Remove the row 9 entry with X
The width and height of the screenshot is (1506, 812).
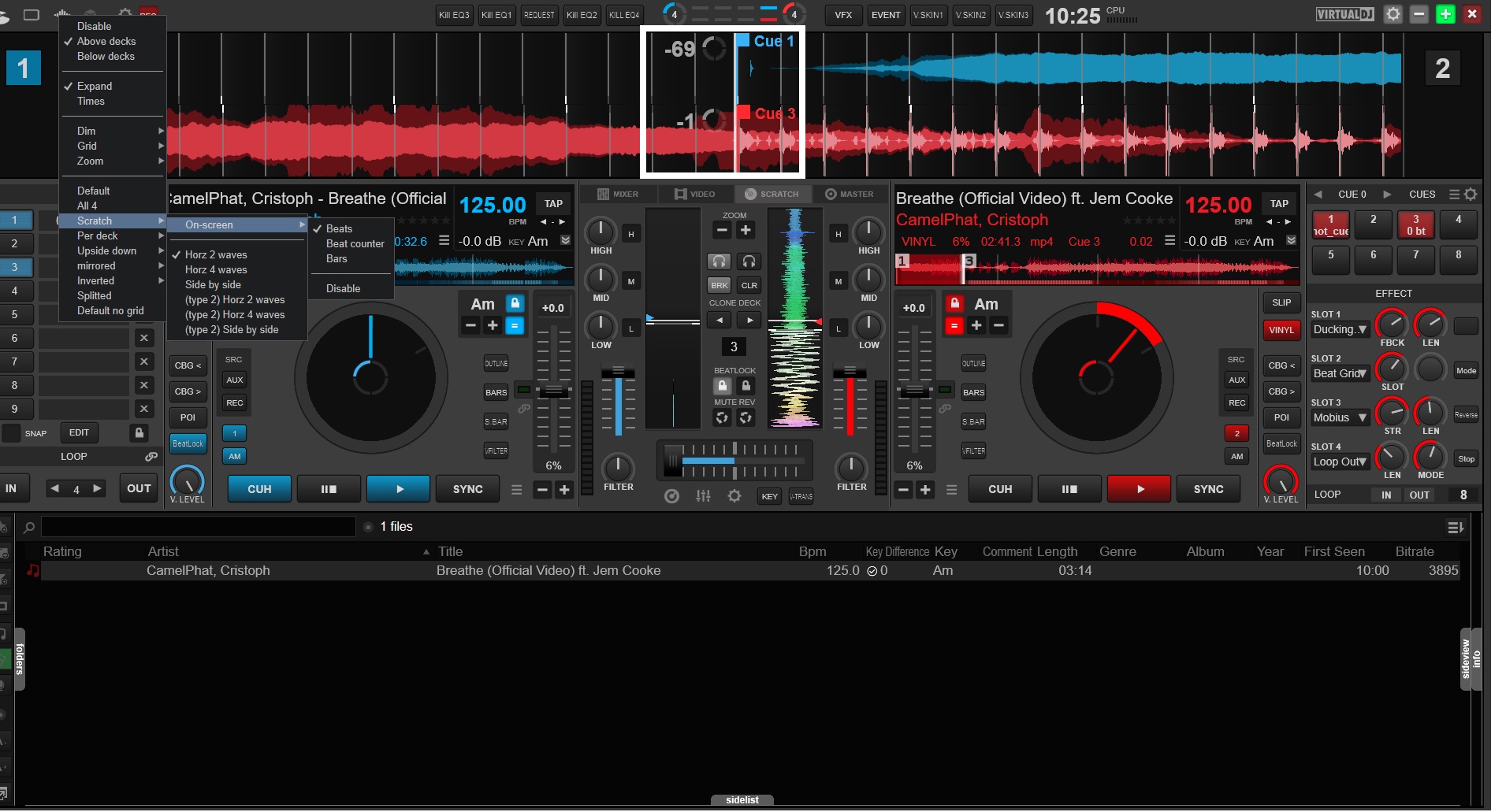coord(143,409)
